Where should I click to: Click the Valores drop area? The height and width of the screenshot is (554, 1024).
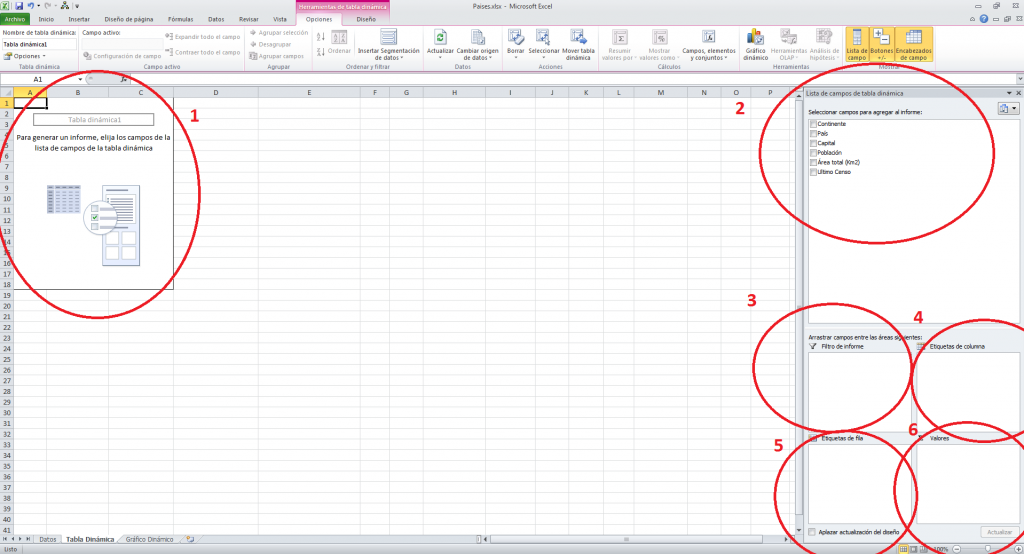pos(968,483)
